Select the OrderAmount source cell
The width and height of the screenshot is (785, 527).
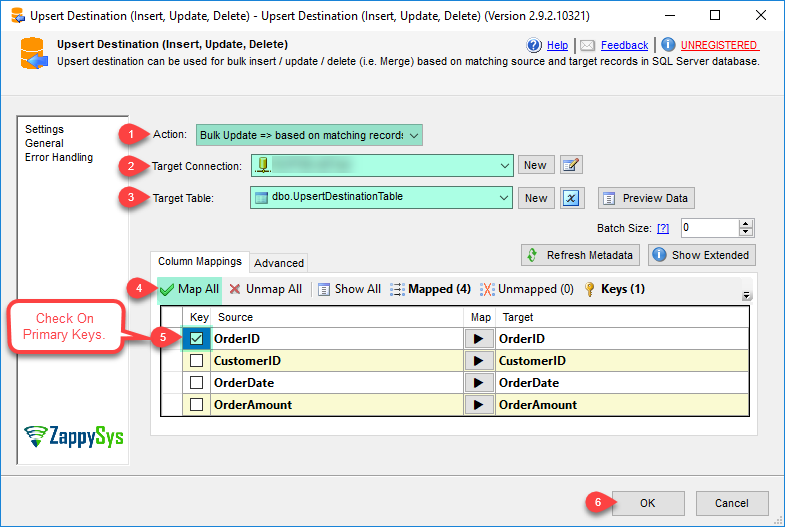click(337, 405)
